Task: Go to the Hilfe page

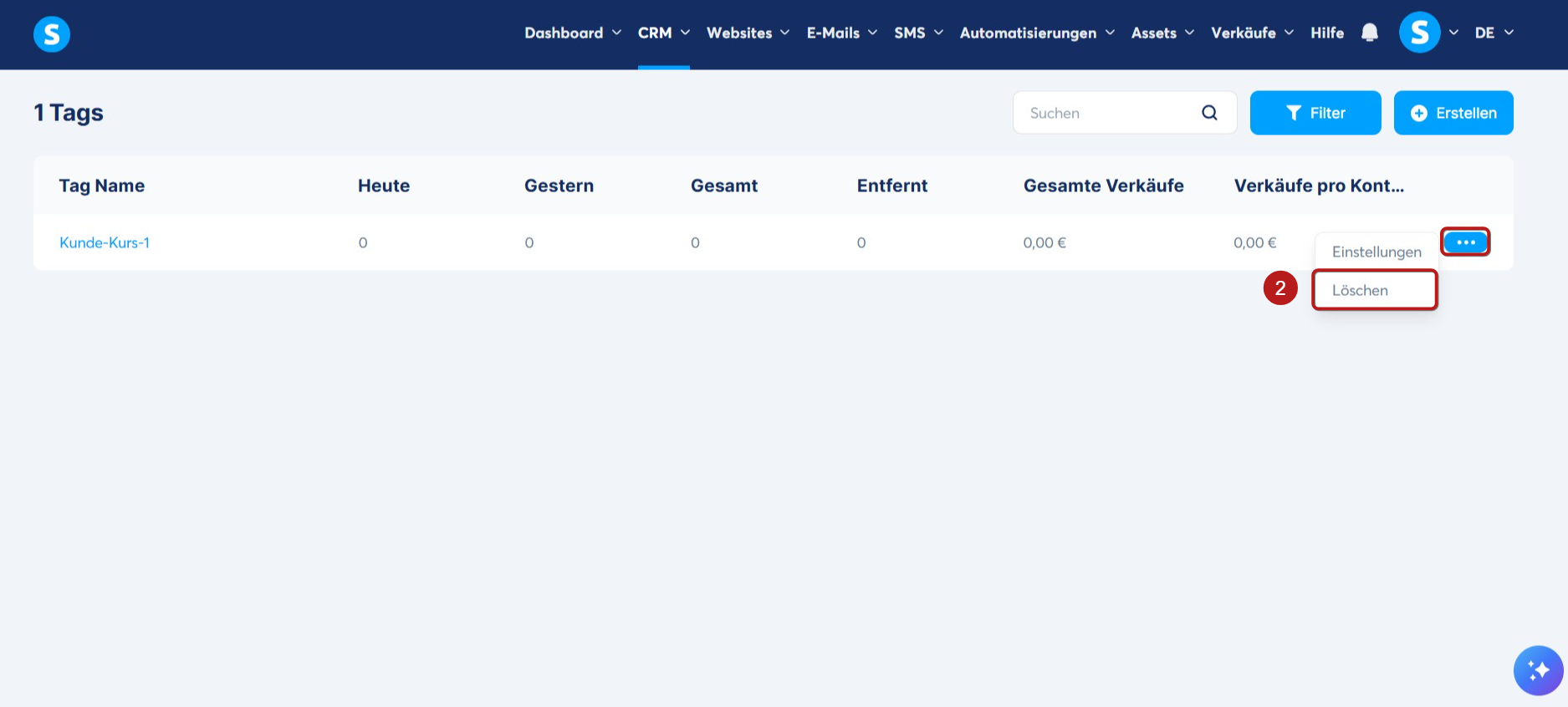Action: 1327,33
